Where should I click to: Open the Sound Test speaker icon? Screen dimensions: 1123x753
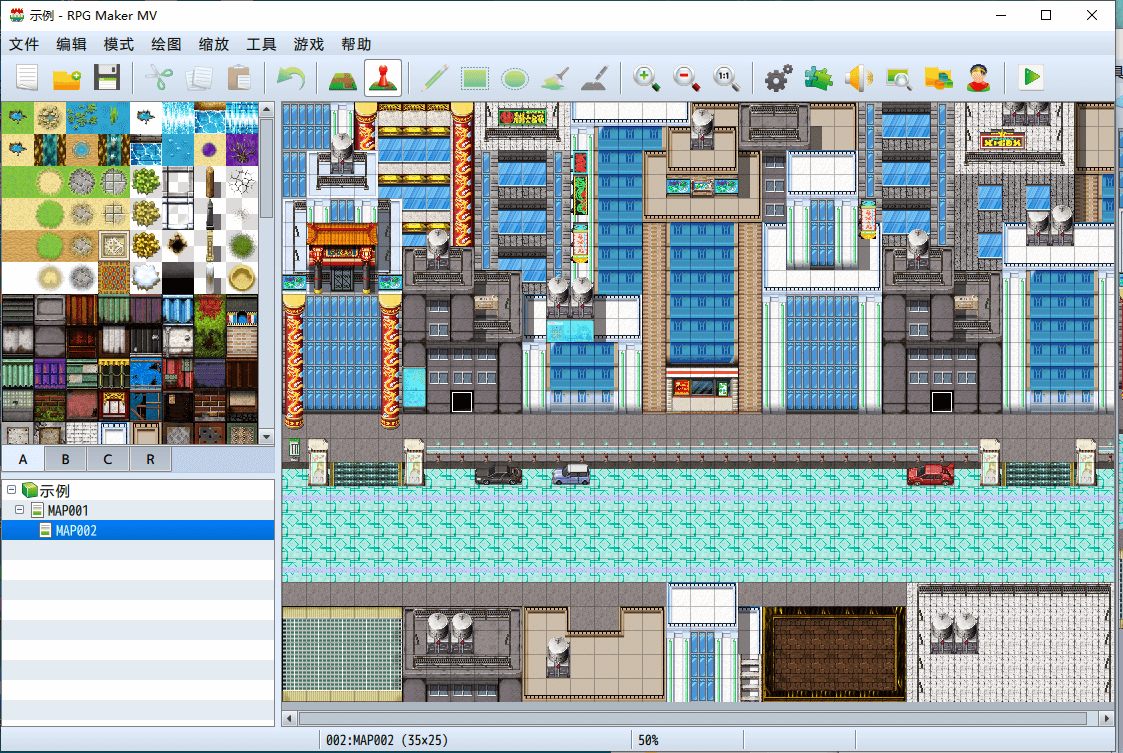(x=859, y=77)
